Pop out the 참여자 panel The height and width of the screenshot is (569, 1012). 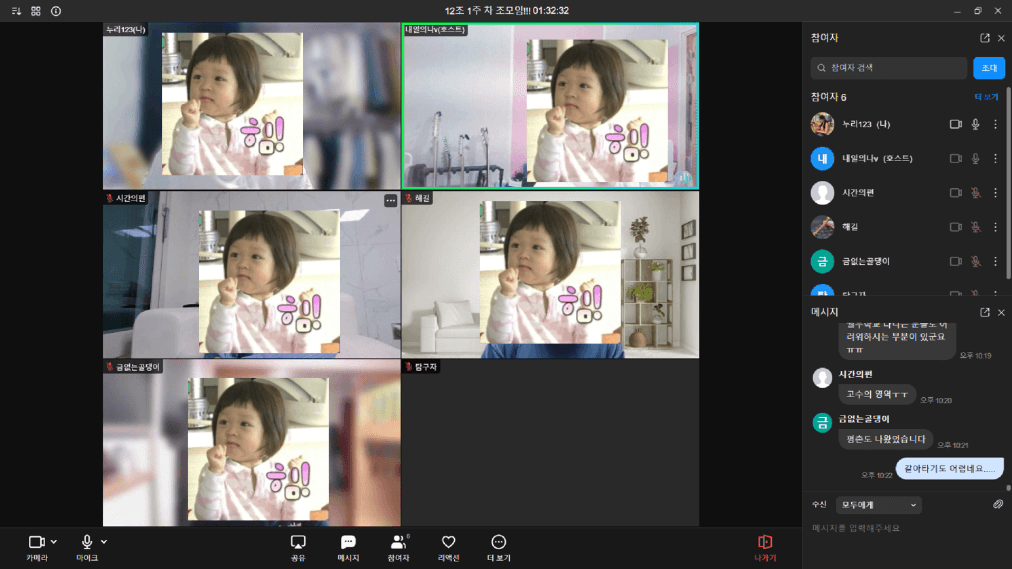[x=984, y=38]
